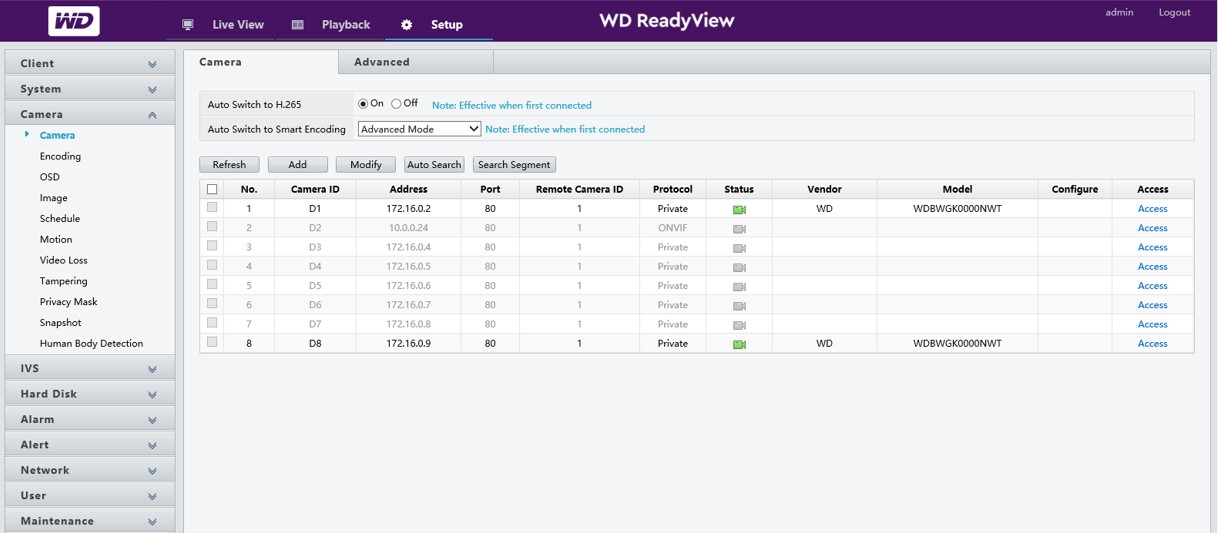Open the Smart Encoding mode dropdown

pos(419,129)
